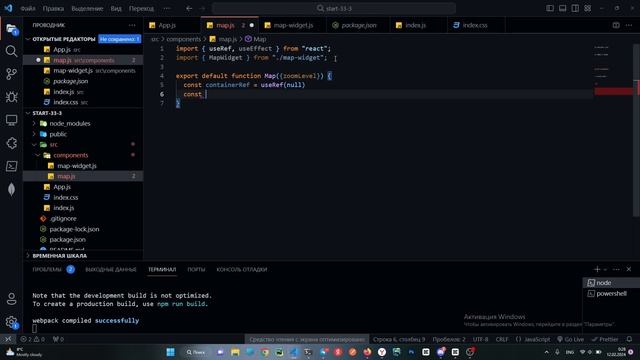The width and height of the screenshot is (640, 360).
Task: Open Windows Start menu
Action: (x=171, y=352)
